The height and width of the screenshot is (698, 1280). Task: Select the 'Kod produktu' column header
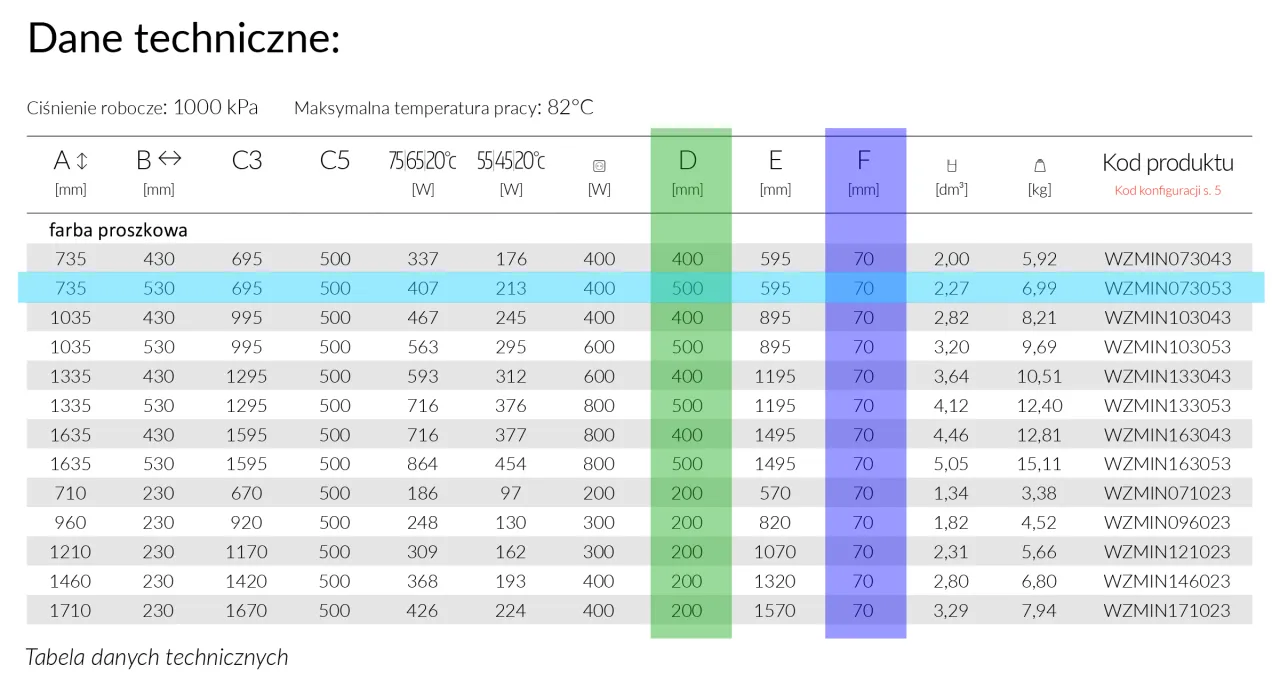(1167, 162)
